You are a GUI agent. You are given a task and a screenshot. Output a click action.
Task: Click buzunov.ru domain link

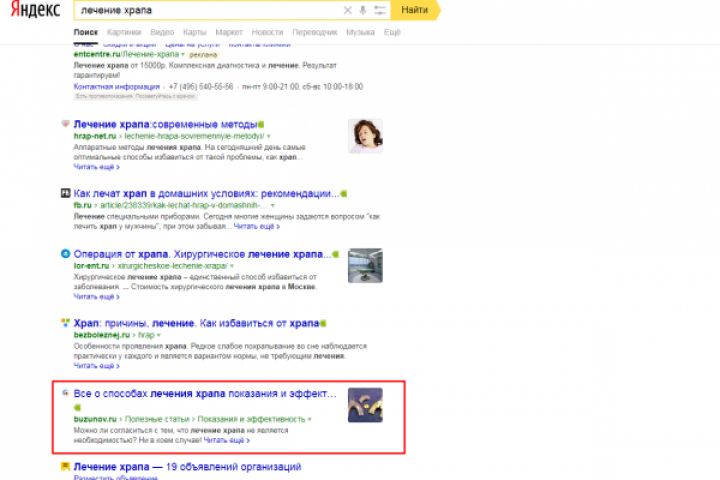[x=95, y=419]
